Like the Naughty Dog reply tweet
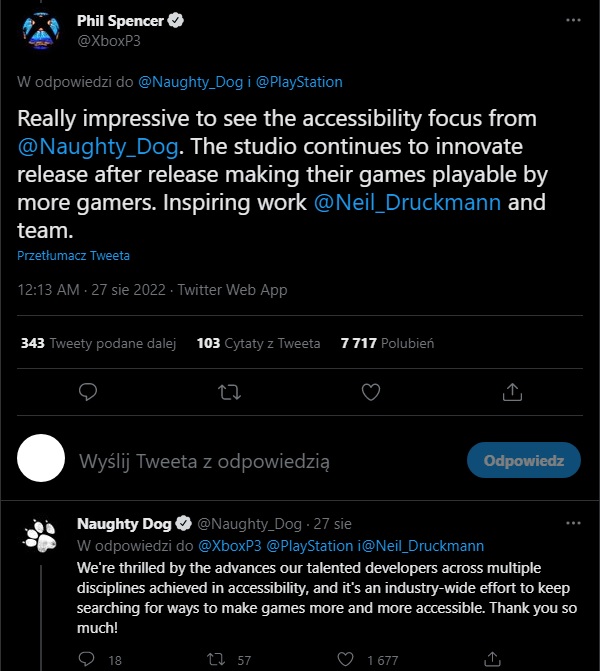Viewport: 600px width, 671px height. click(x=347, y=659)
